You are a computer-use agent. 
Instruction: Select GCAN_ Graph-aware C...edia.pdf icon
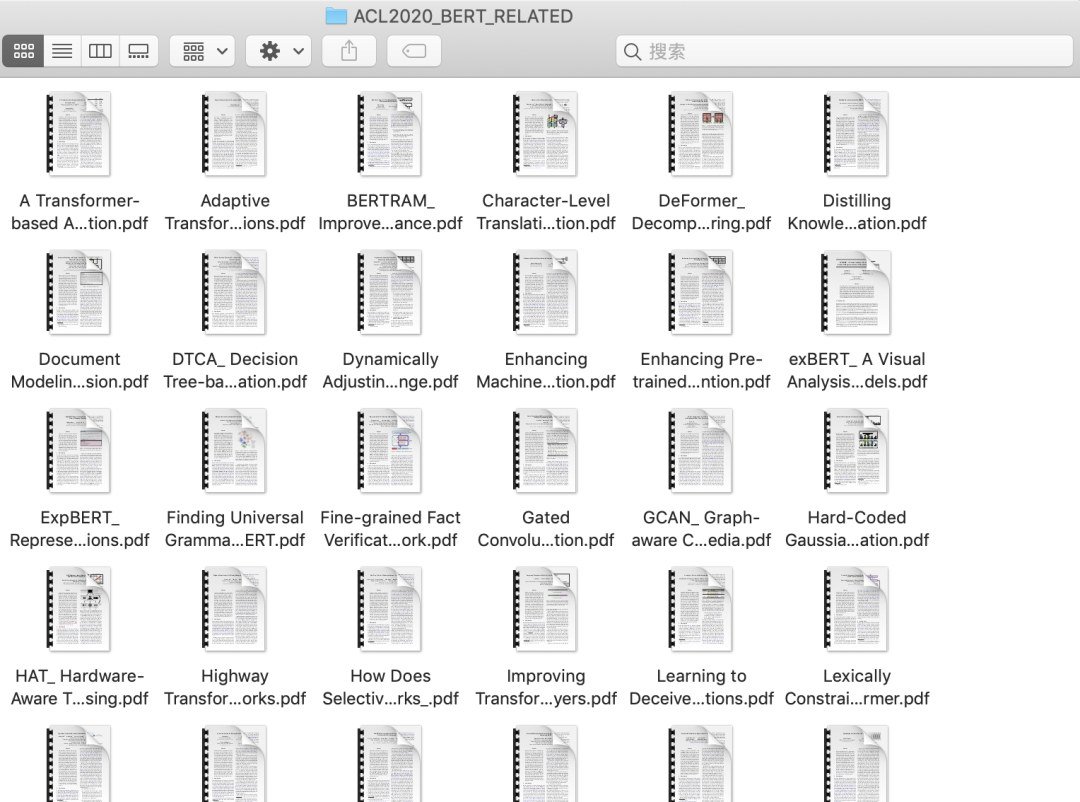click(x=701, y=451)
